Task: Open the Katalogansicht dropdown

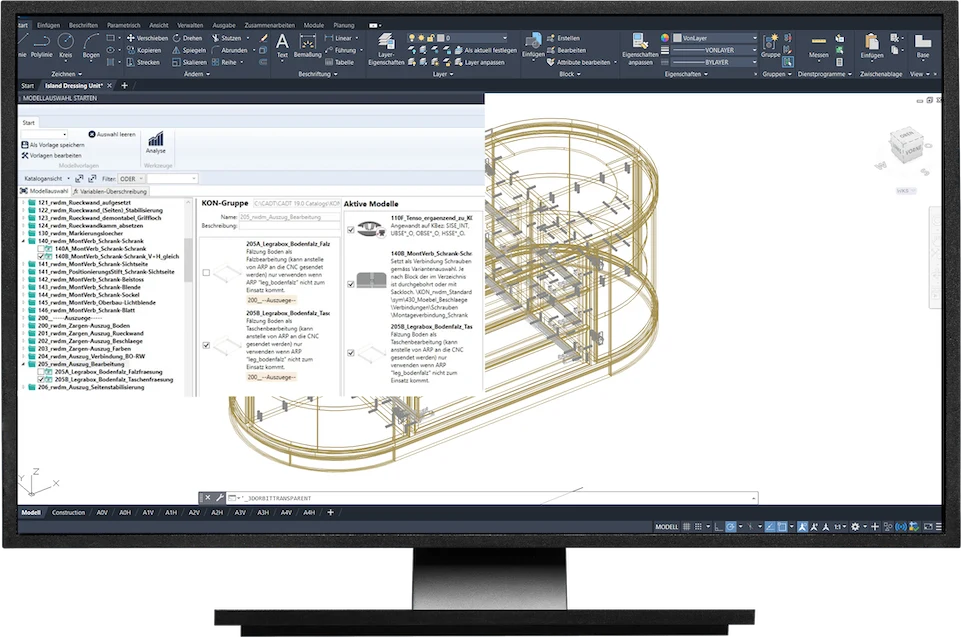Action: tap(46, 178)
